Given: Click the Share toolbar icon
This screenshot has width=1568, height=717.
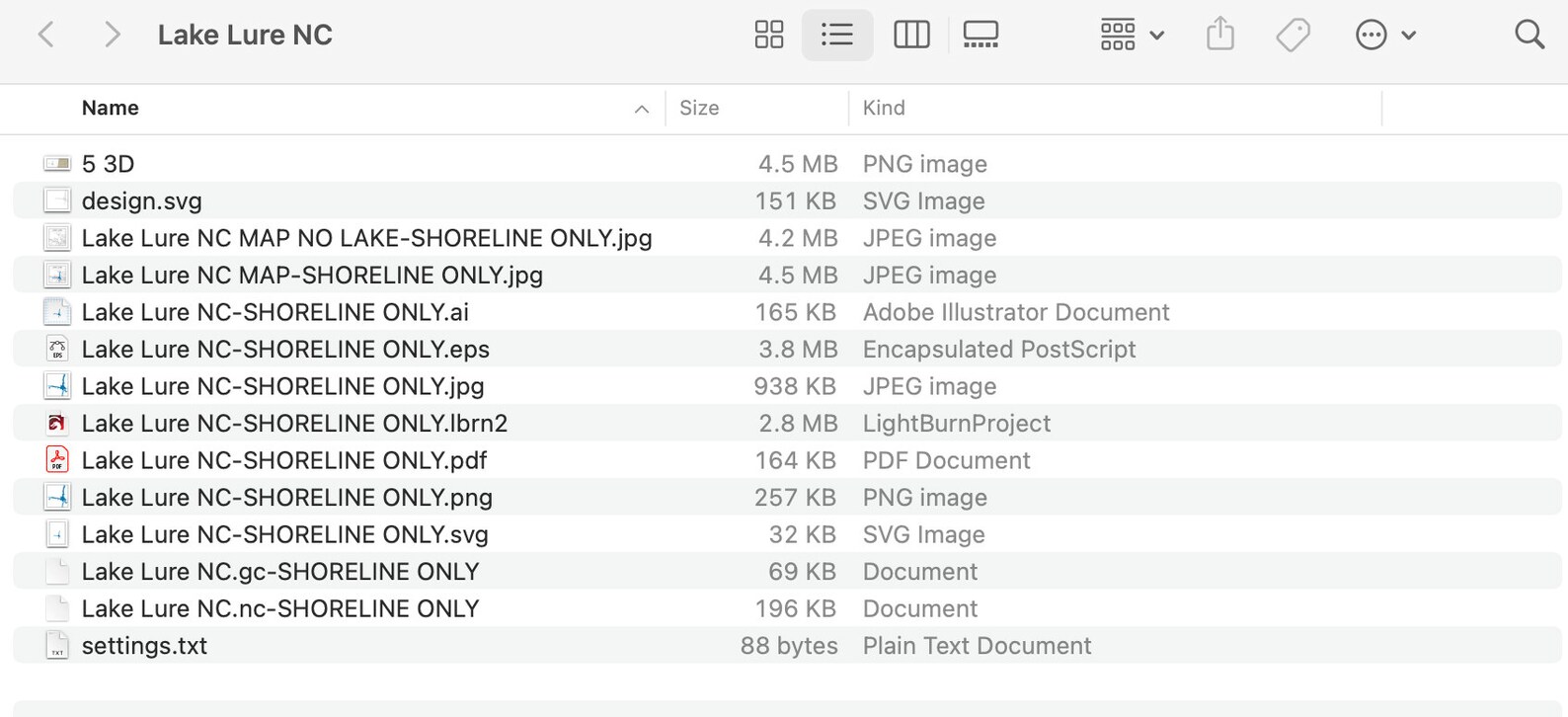Looking at the screenshot, I should pyautogui.click(x=1220, y=34).
